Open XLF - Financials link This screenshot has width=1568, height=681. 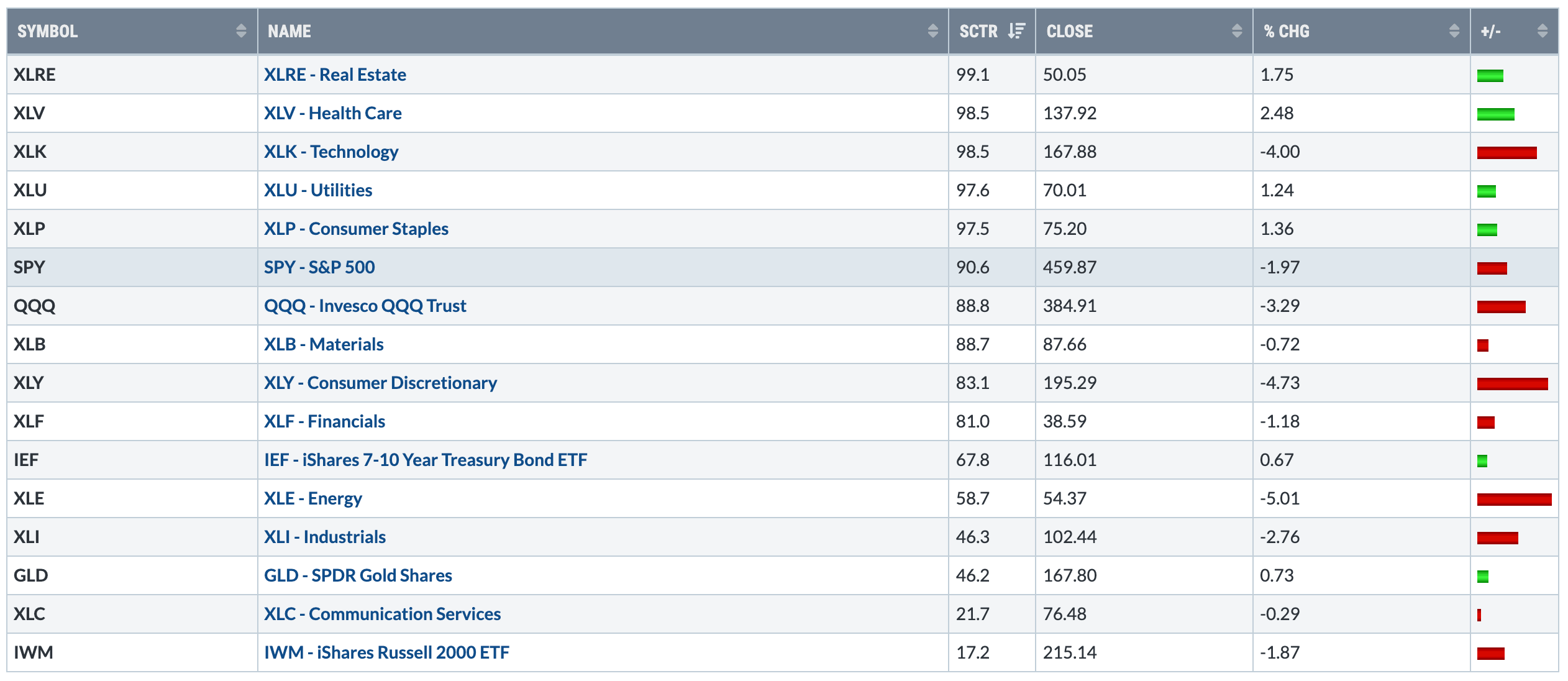(324, 421)
